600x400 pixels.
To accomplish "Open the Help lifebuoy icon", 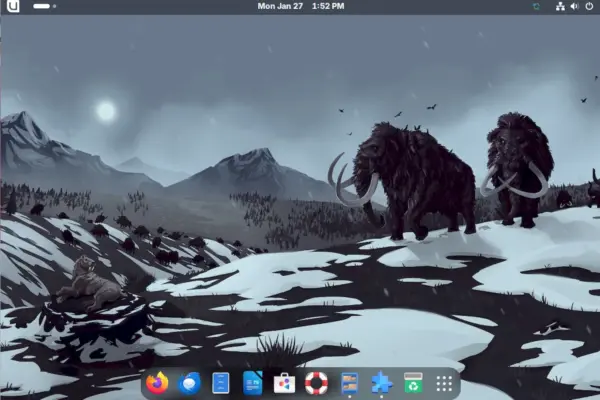I will coord(316,382).
